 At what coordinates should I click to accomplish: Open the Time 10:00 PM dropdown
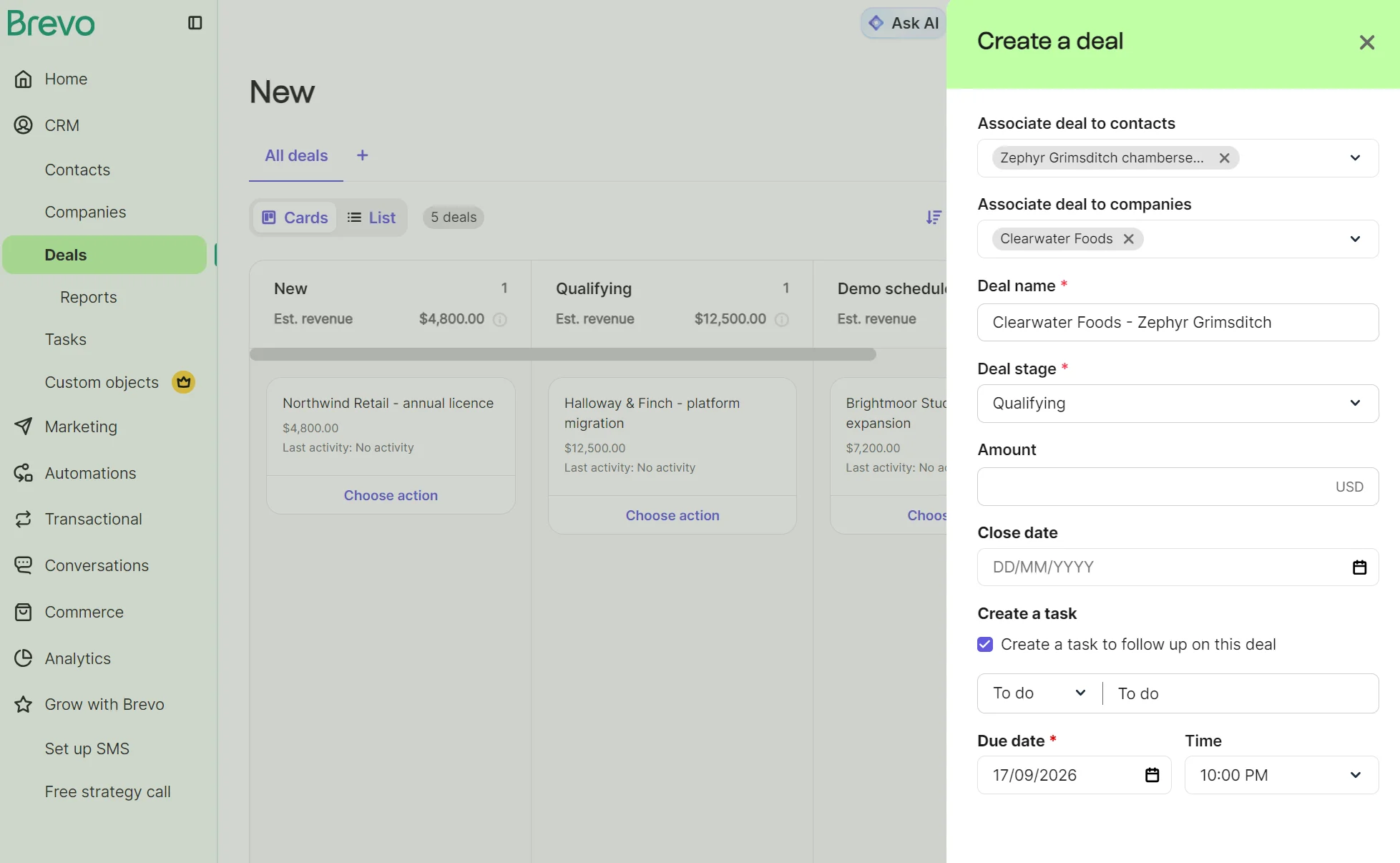coord(1282,775)
